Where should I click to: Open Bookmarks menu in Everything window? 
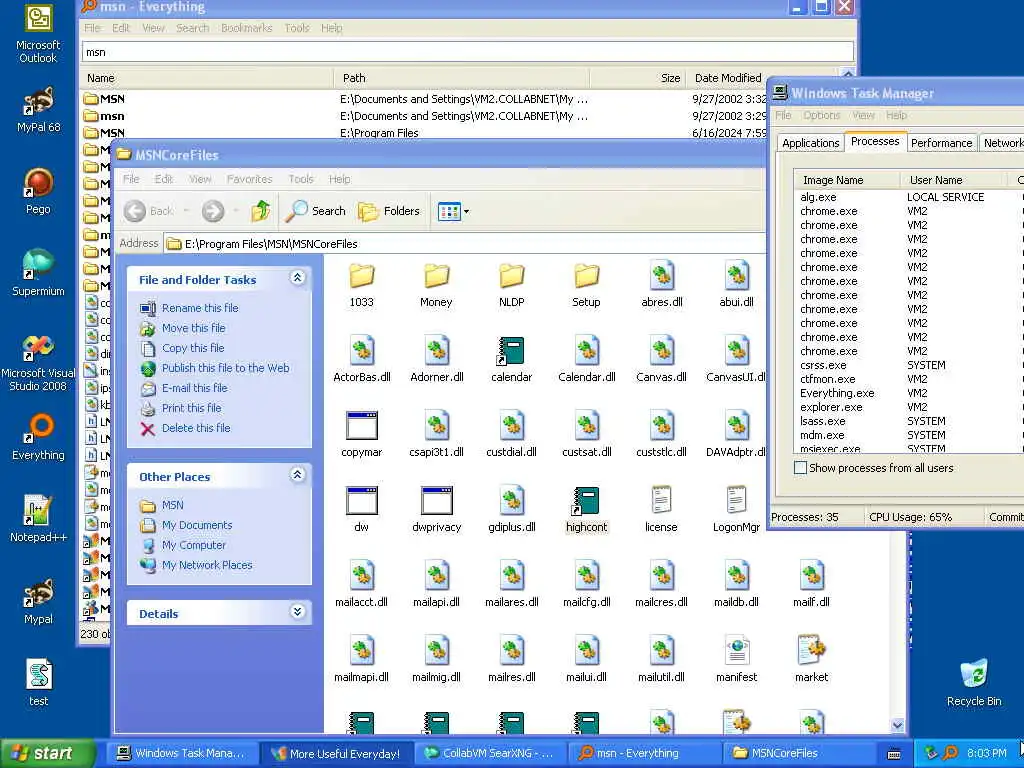point(246,28)
